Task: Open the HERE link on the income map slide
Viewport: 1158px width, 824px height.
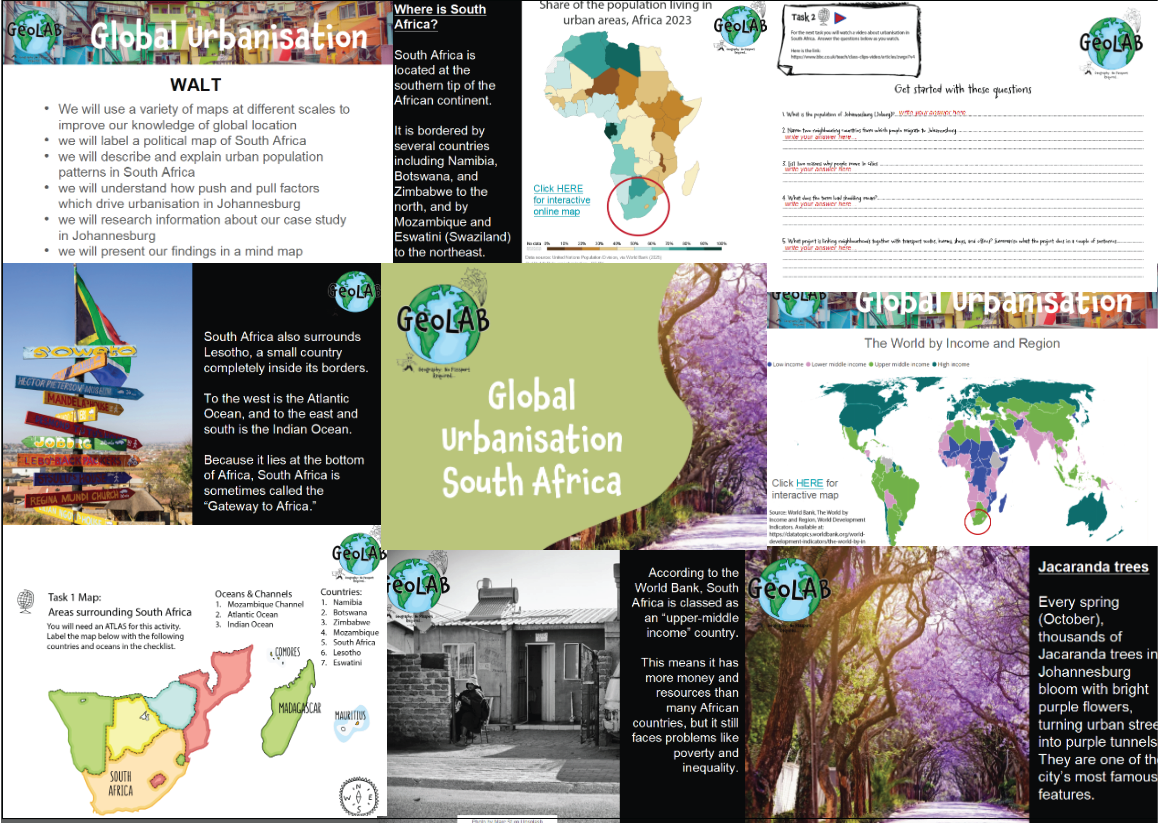Action: point(808,483)
